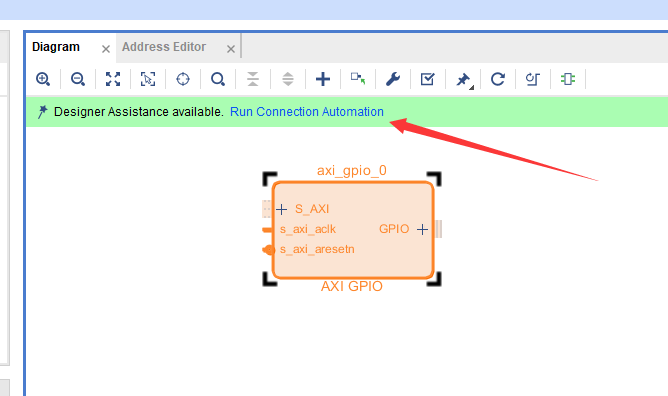Click the Validate Design checkmark icon
This screenshot has width=668, height=396.
coord(428,79)
